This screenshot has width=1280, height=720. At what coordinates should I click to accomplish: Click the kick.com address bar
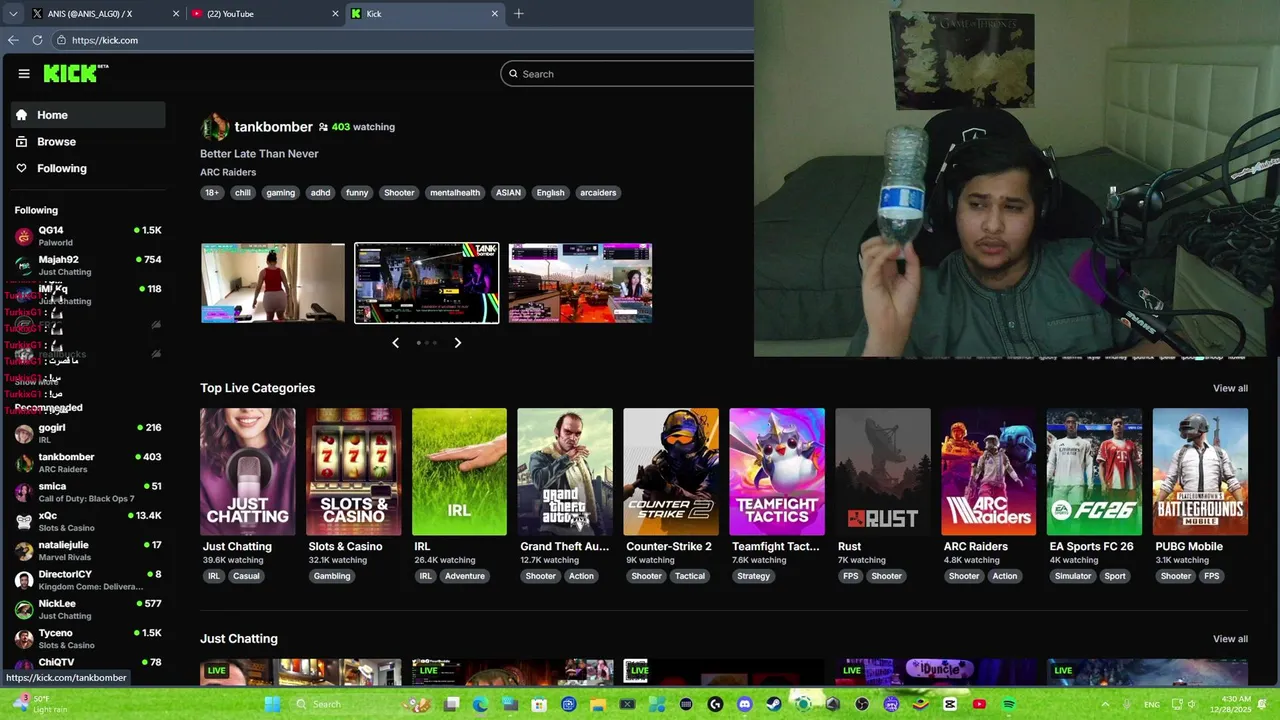[x=400, y=40]
